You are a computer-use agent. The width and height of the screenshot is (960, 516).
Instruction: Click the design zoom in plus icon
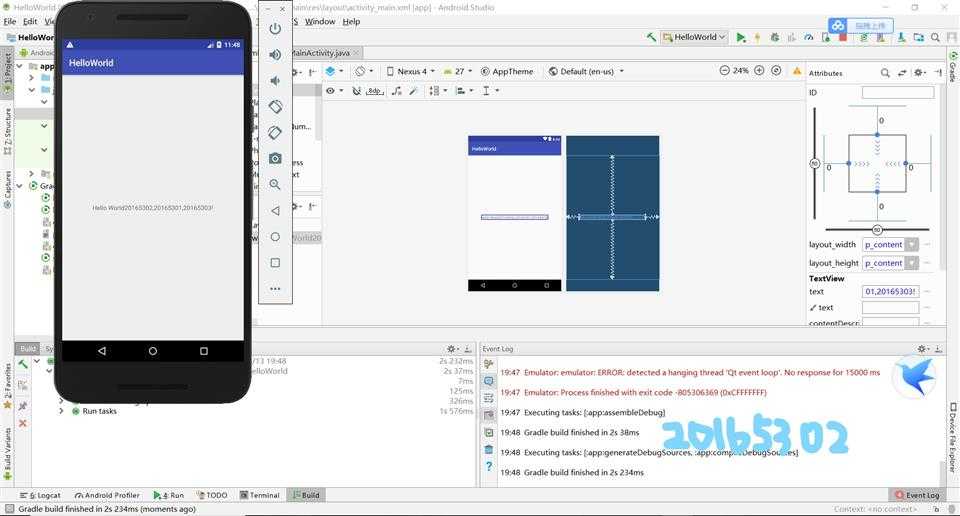[x=759, y=71]
